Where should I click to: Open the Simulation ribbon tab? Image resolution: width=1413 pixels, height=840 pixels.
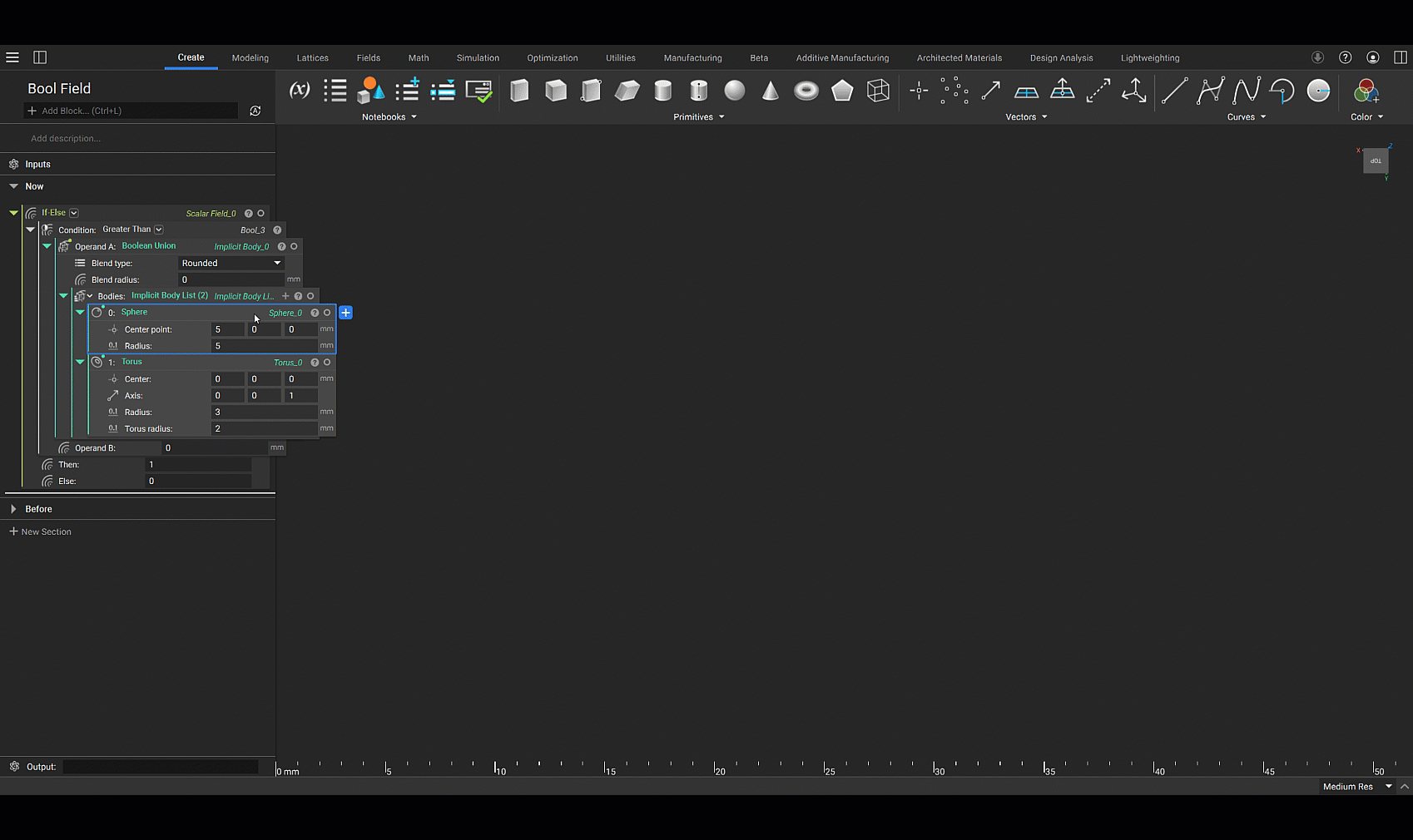tap(478, 57)
